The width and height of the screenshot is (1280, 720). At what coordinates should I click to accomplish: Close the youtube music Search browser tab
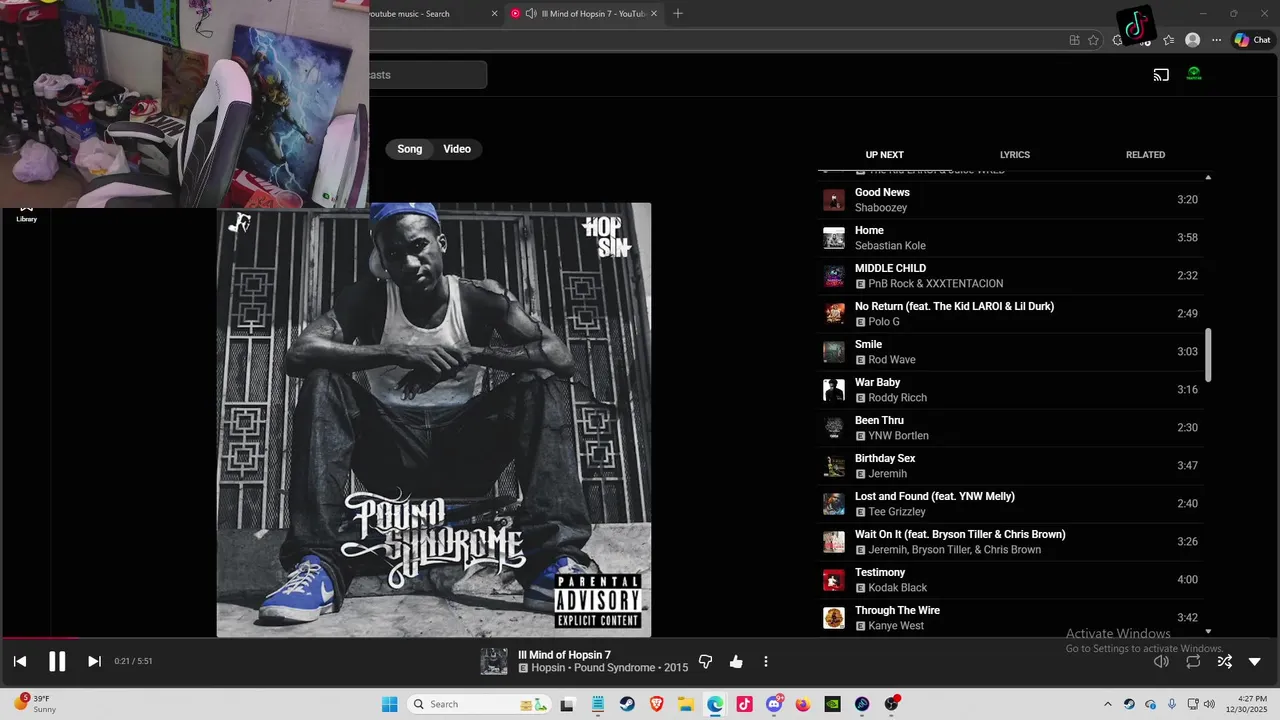(494, 14)
